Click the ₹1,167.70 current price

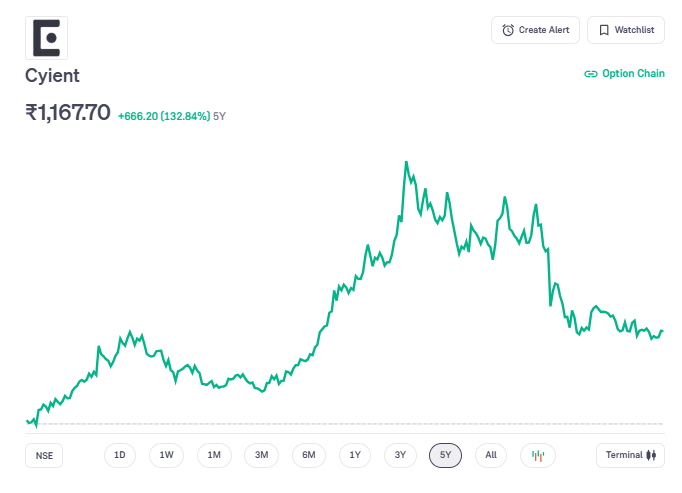[x=68, y=113]
